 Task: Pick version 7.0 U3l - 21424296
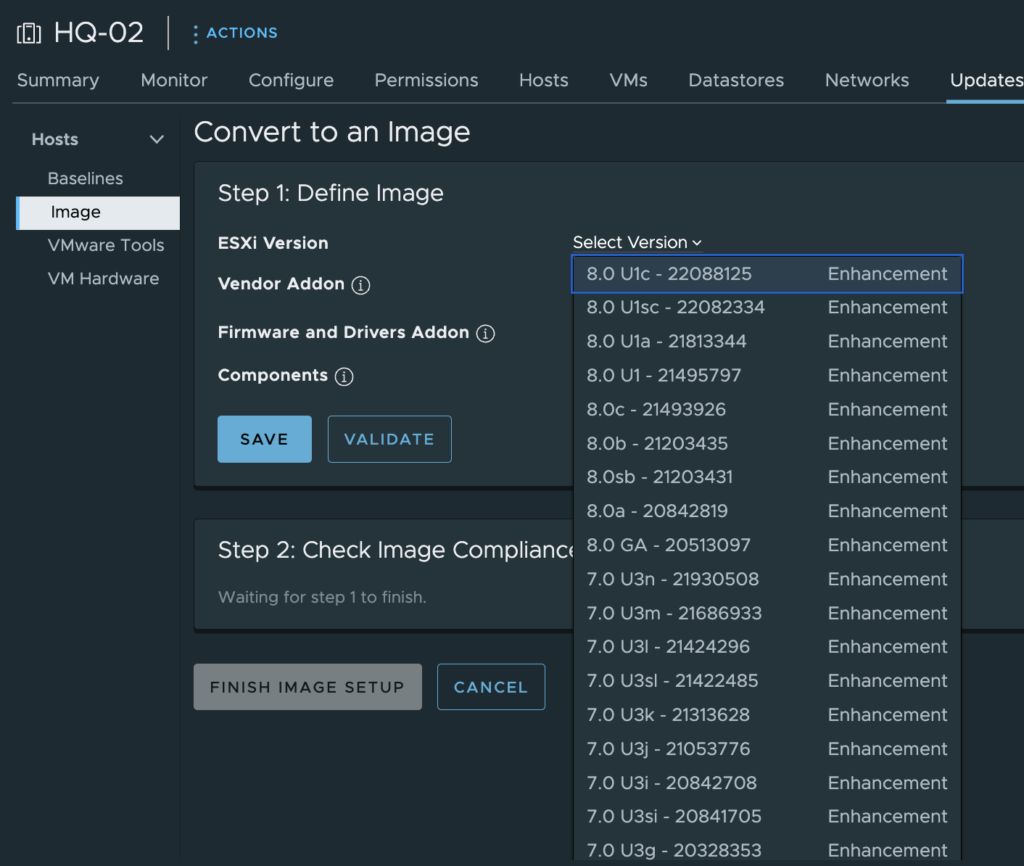pyautogui.click(x=767, y=647)
